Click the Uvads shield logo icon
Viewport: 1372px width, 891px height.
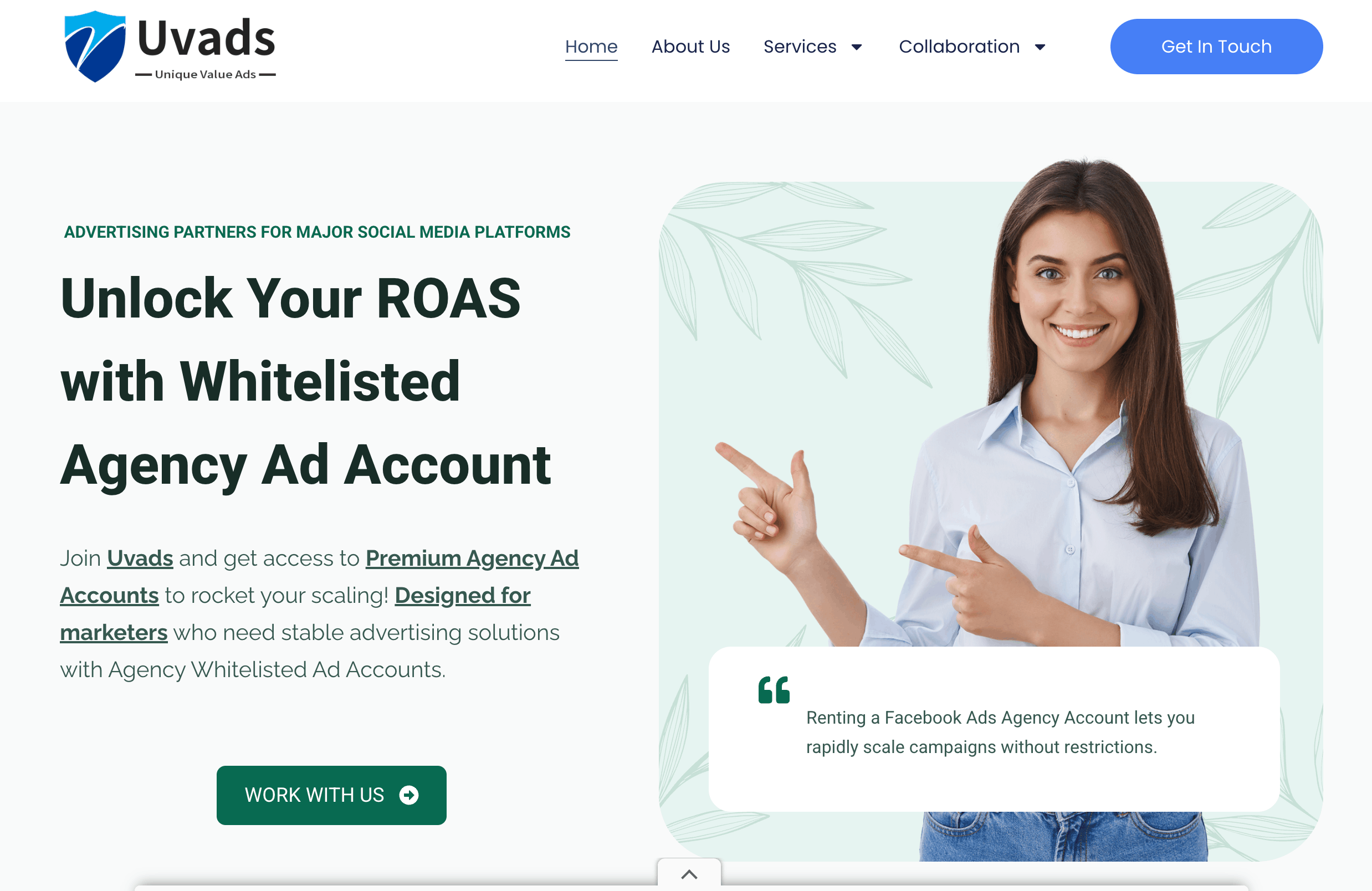coord(95,46)
